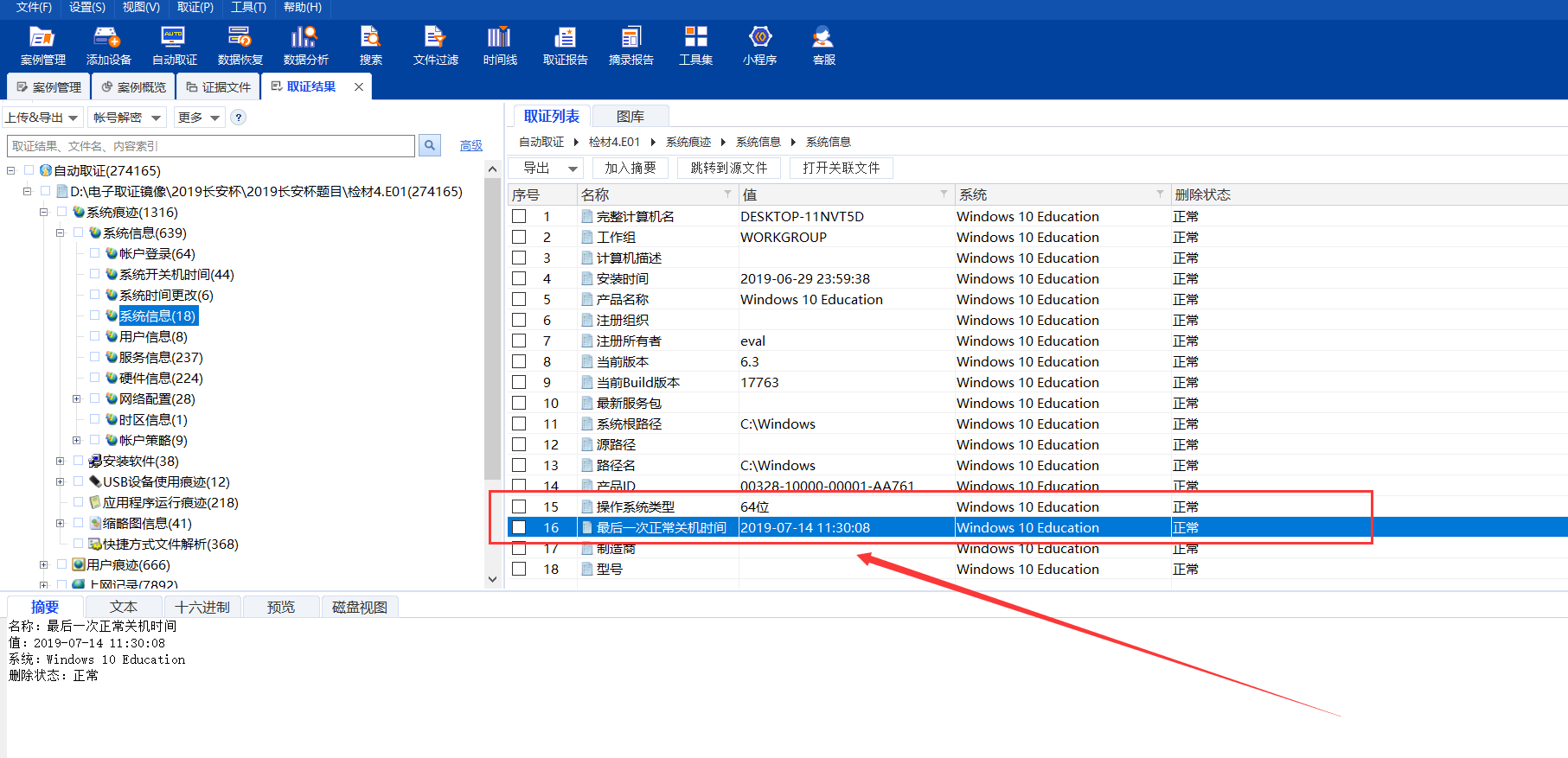The height and width of the screenshot is (758, 1568).
Task: Click the magnifier search button
Action: coord(430,146)
